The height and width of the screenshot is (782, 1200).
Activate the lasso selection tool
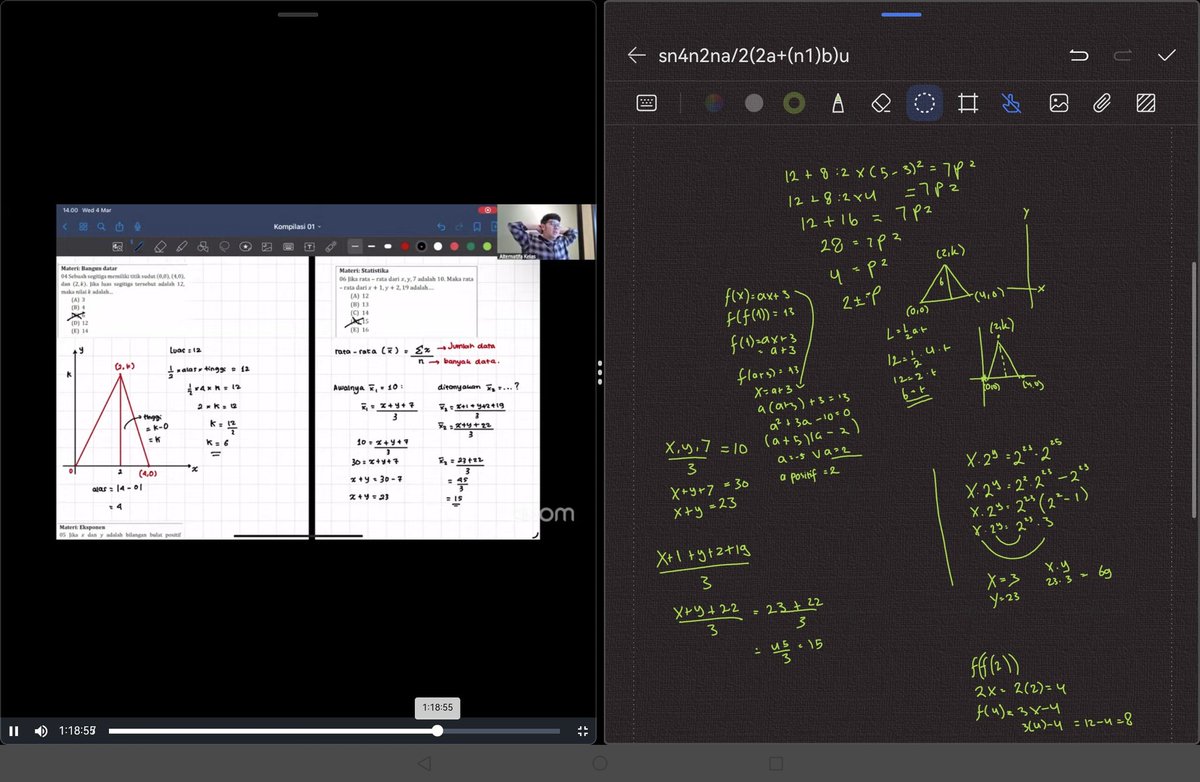(924, 103)
